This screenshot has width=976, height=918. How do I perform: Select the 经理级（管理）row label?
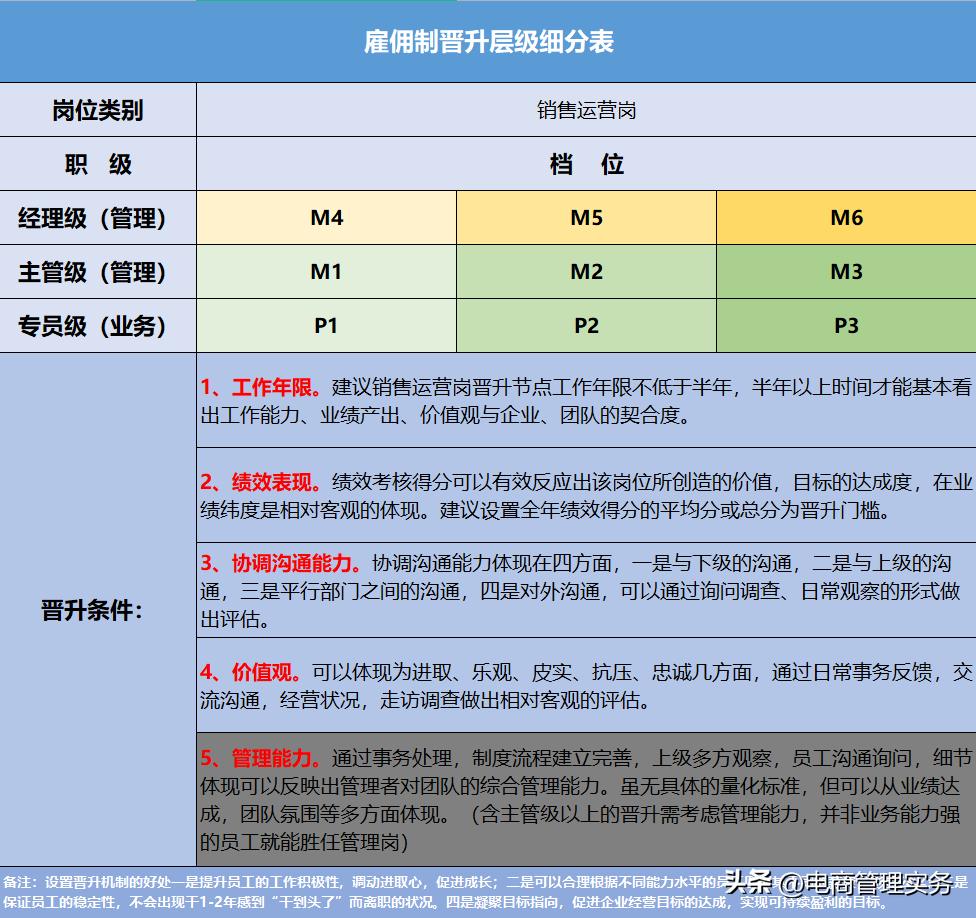point(97,218)
